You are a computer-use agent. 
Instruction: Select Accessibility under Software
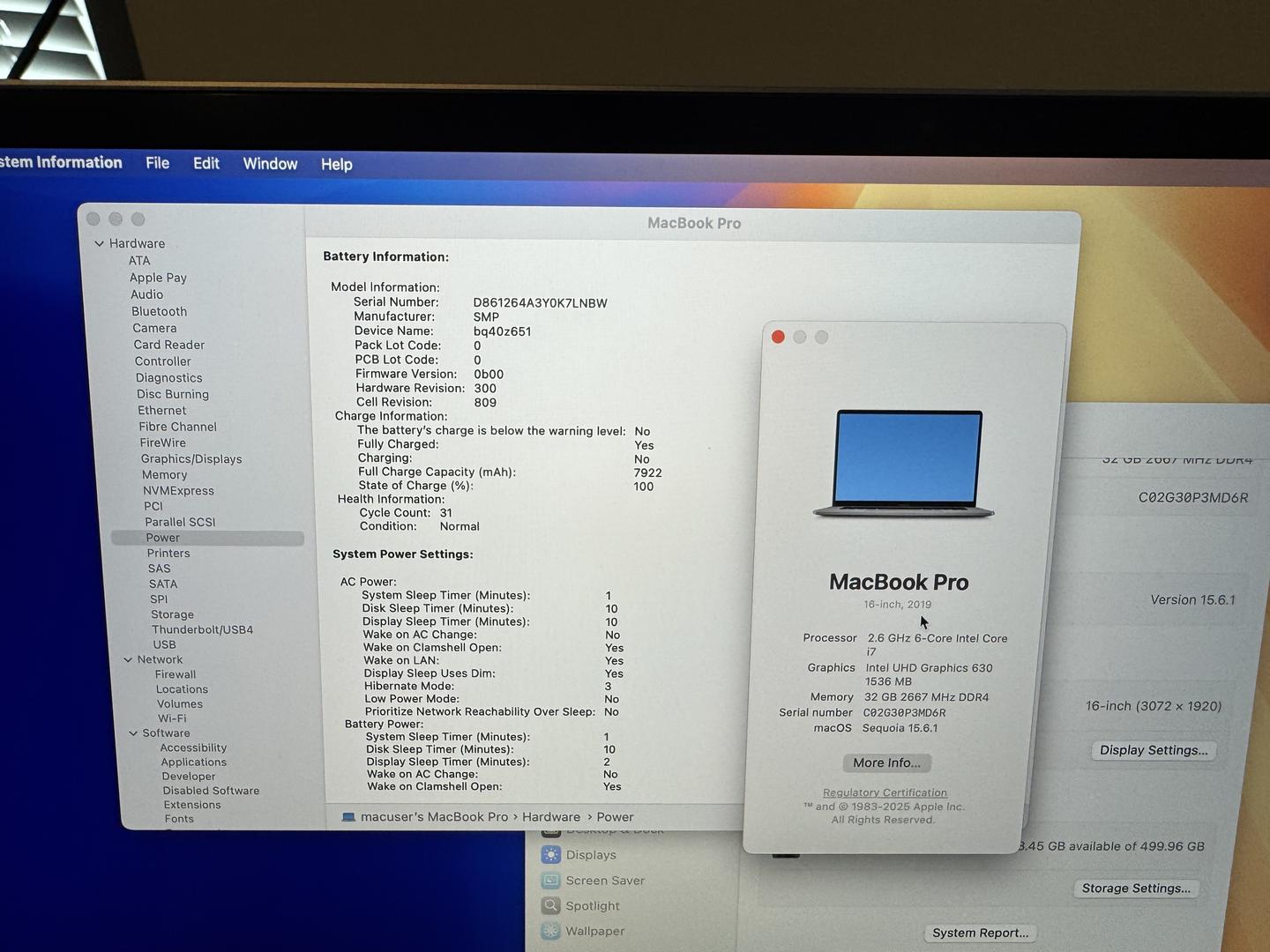[193, 747]
